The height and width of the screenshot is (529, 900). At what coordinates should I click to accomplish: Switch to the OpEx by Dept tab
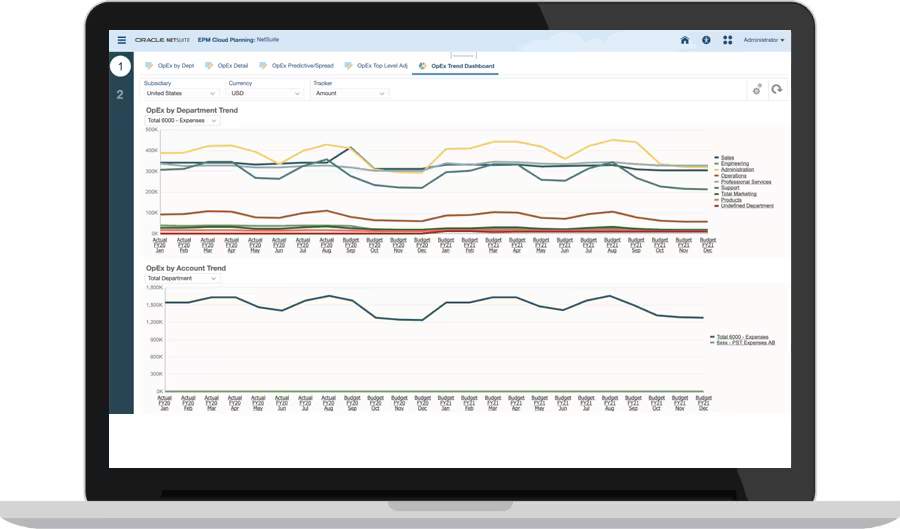click(174, 66)
